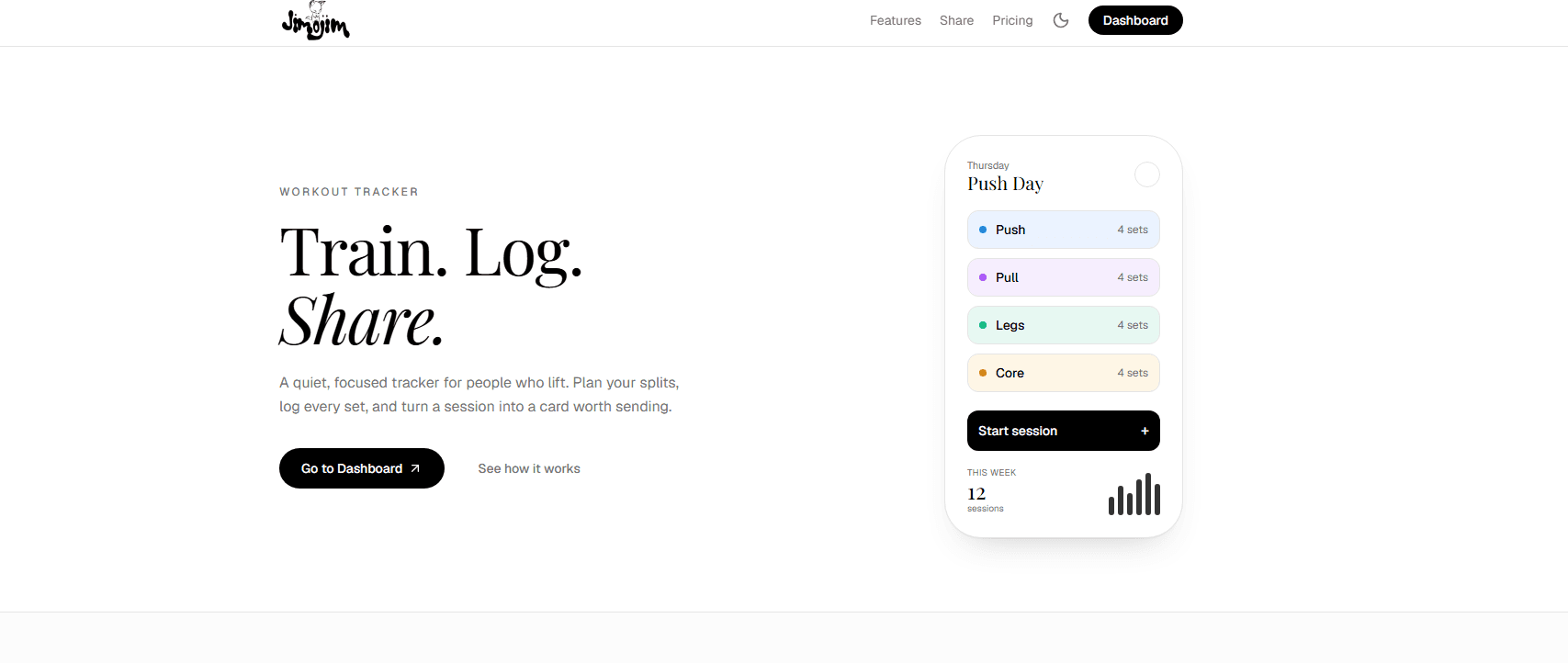This screenshot has height=663, width=1568.
Task: Click the Train. Log. headline
Action: click(x=432, y=253)
